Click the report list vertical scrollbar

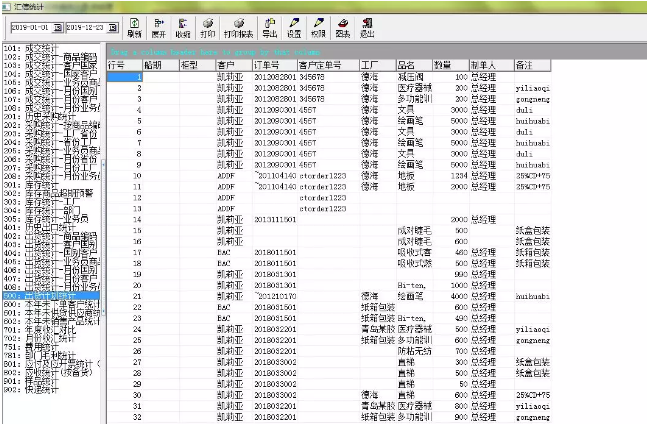coord(103,236)
